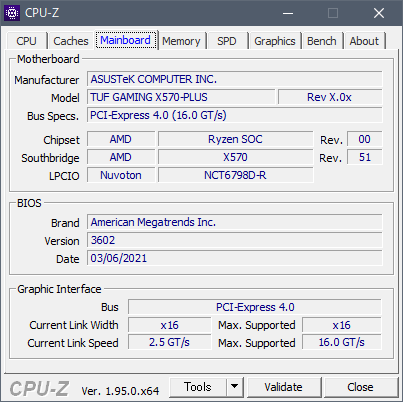Select the Nuvoton LPCIO vendor field
The width and height of the screenshot is (403, 402).
click(x=121, y=175)
